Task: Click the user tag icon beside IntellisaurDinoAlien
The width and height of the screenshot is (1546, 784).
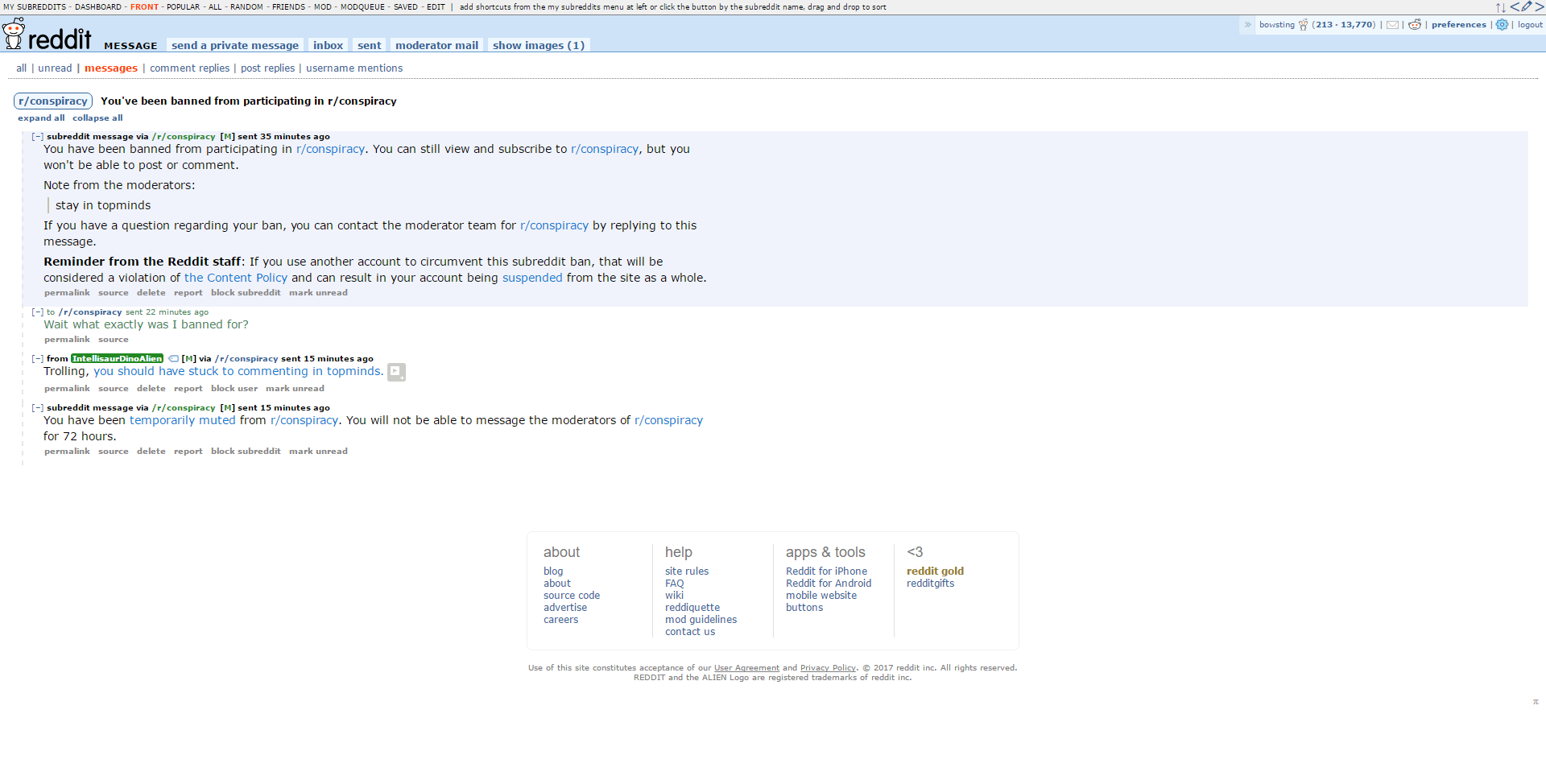Action: click(x=173, y=359)
